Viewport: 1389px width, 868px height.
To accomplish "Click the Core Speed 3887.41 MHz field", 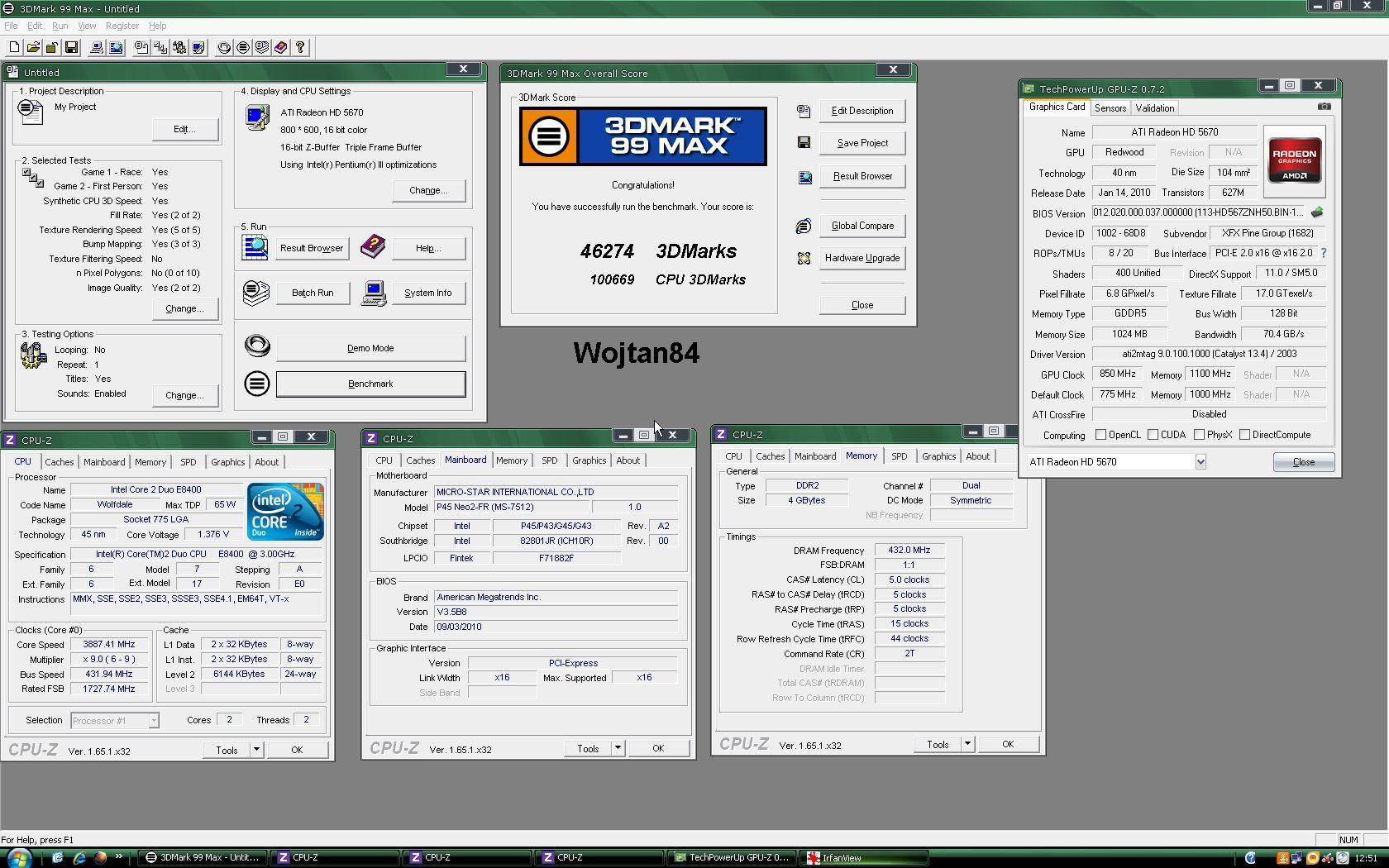I will coord(109,644).
